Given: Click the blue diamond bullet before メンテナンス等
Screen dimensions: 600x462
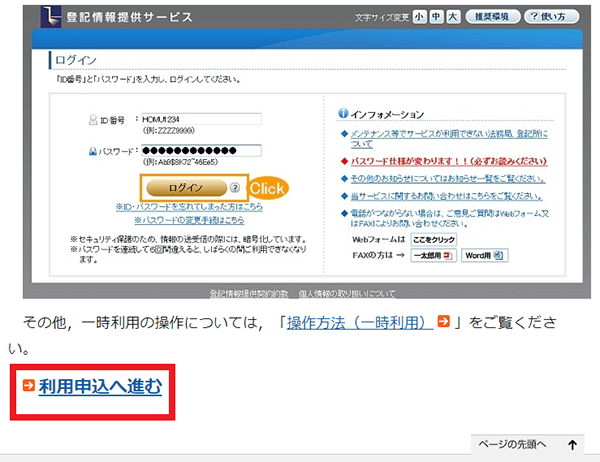Looking at the screenshot, I should [344, 134].
